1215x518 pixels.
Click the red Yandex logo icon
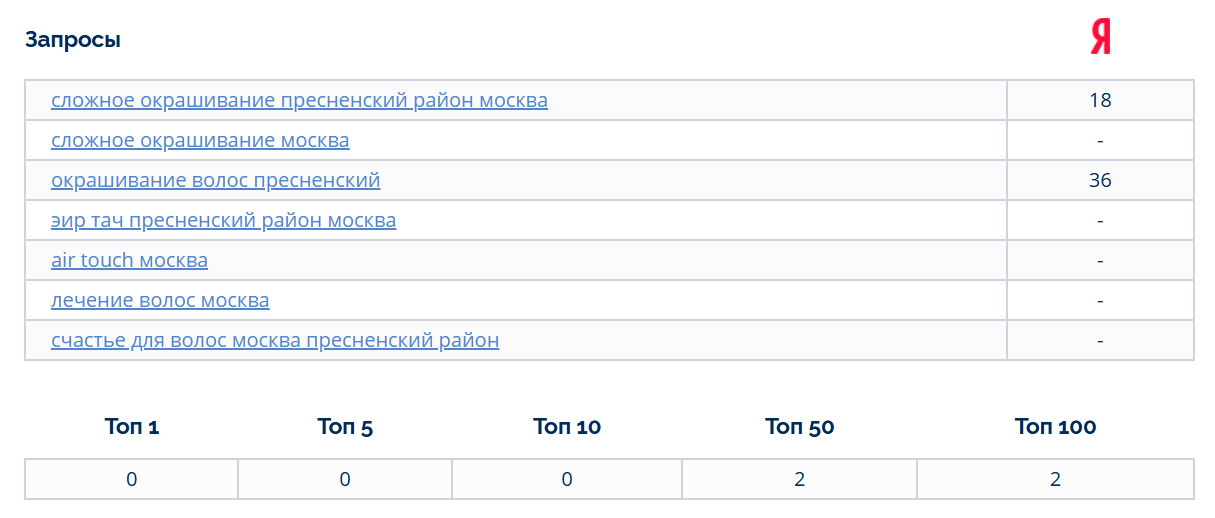click(x=1100, y=39)
